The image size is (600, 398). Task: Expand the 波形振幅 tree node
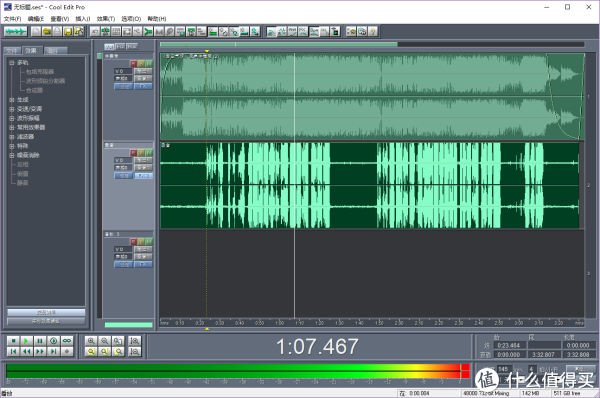12,118
